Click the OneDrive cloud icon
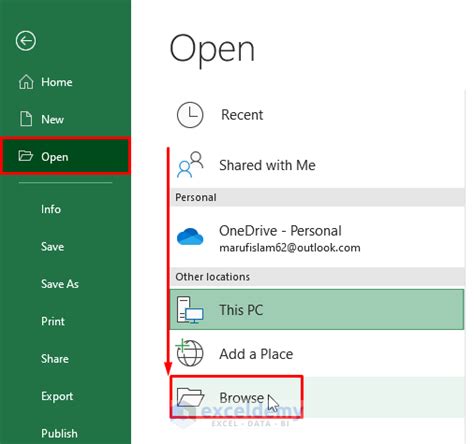Image resolution: width=474 pixels, height=444 pixels. coord(190,237)
